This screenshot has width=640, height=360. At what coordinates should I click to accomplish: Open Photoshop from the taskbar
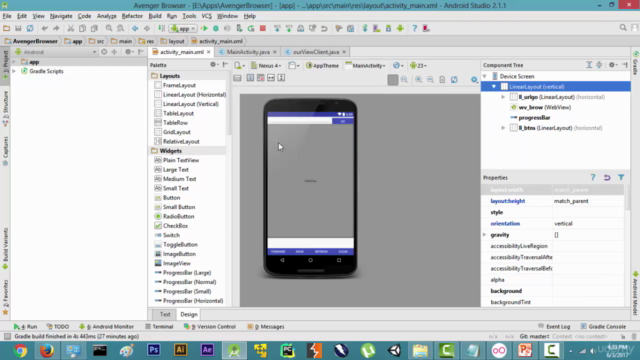point(154,350)
